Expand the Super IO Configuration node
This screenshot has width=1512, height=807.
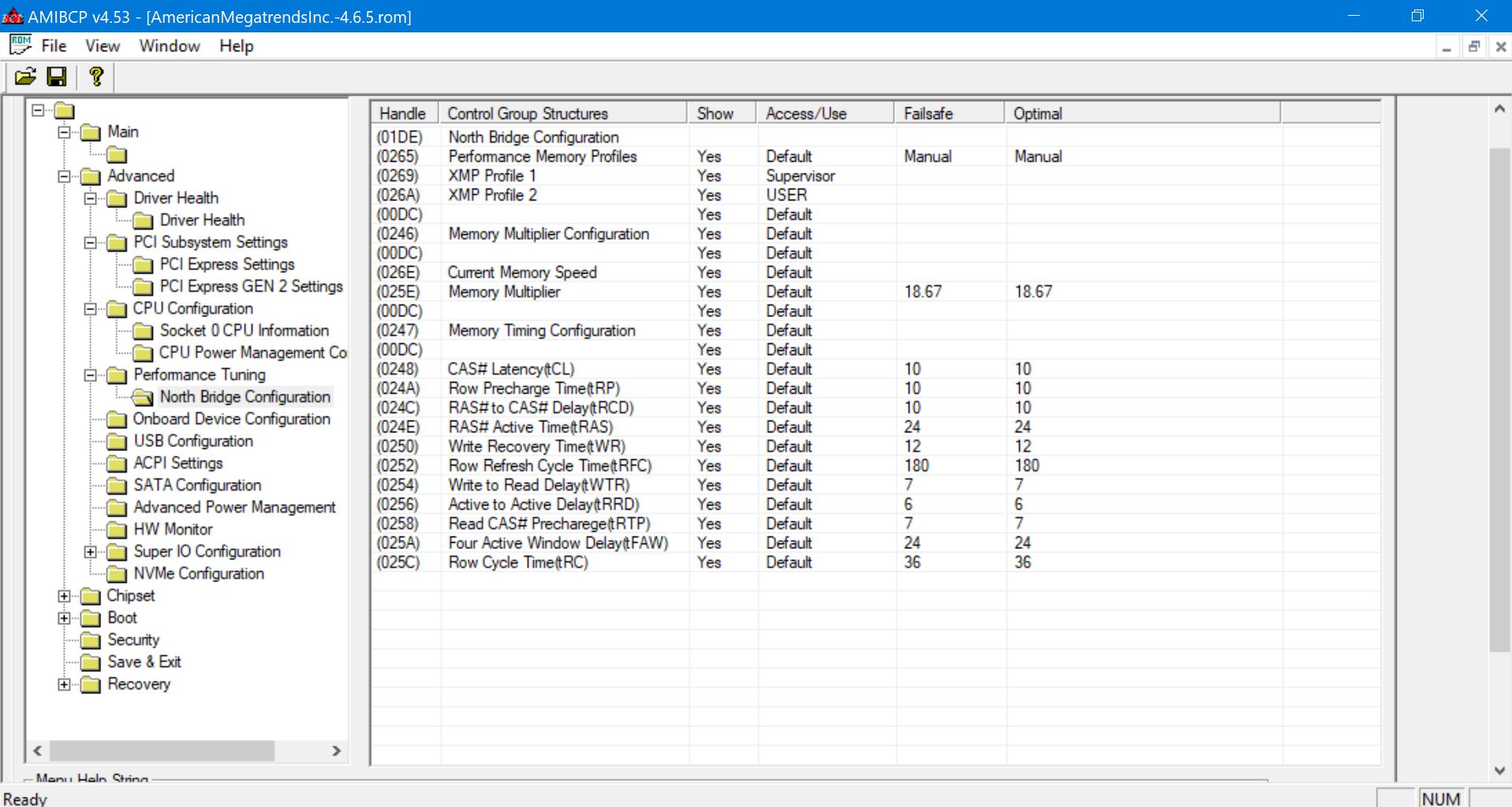[x=90, y=551]
